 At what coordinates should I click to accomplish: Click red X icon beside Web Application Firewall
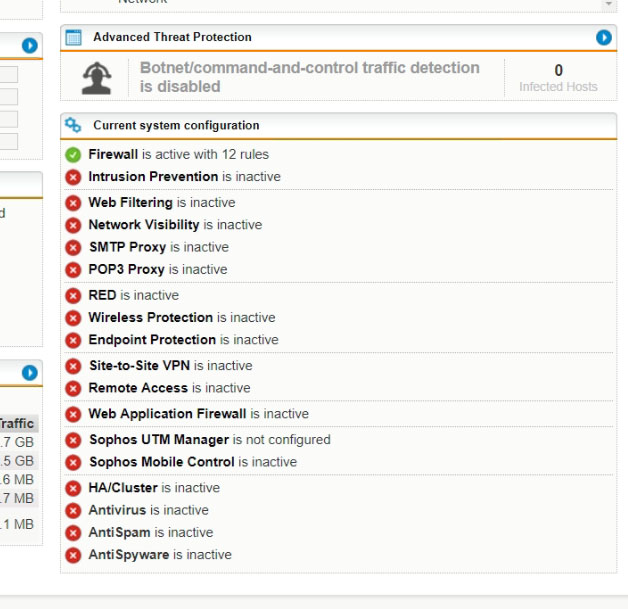[x=73, y=414]
